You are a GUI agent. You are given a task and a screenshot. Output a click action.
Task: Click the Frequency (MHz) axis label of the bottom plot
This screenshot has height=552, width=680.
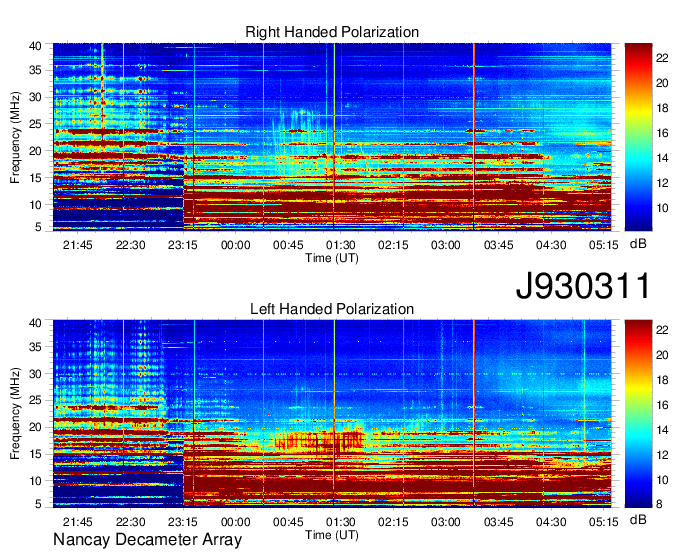[x=15, y=414]
